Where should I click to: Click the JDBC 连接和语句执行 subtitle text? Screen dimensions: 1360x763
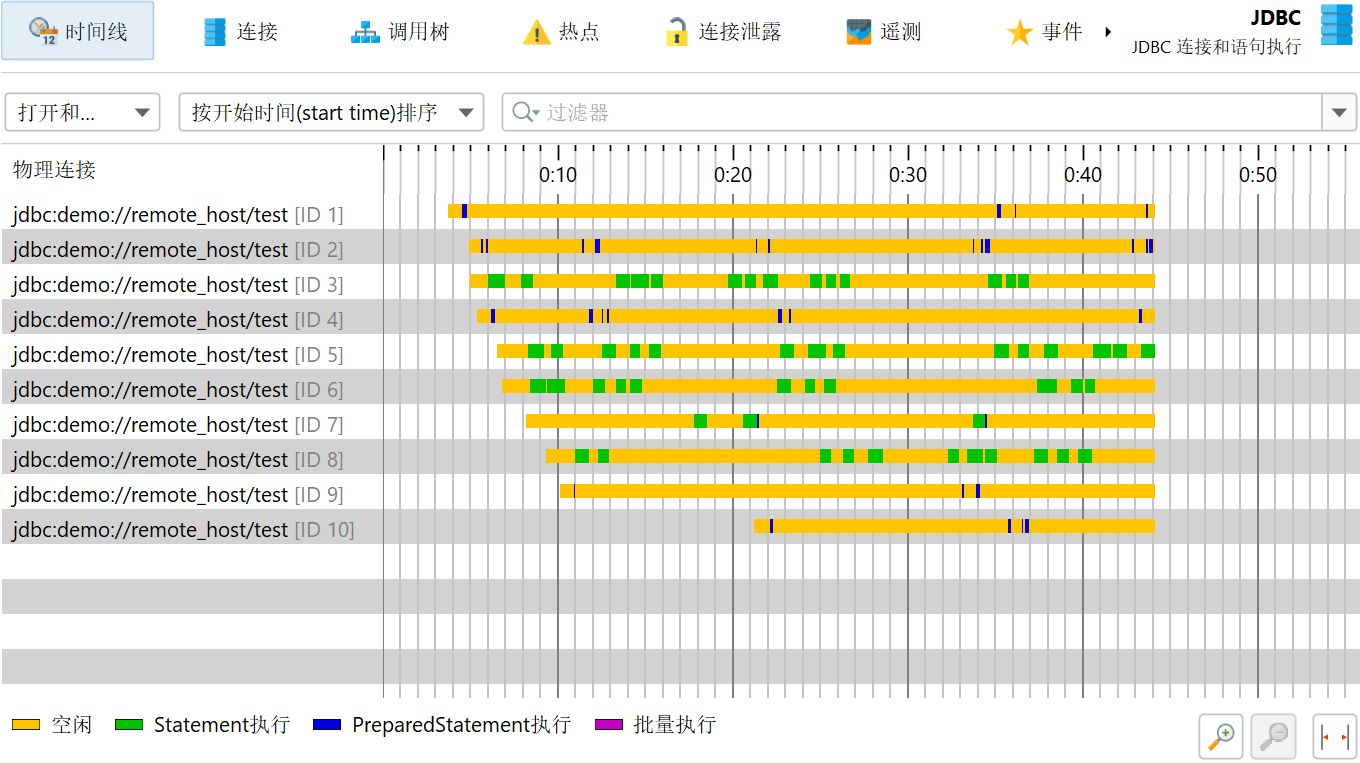pyautogui.click(x=1216, y=47)
